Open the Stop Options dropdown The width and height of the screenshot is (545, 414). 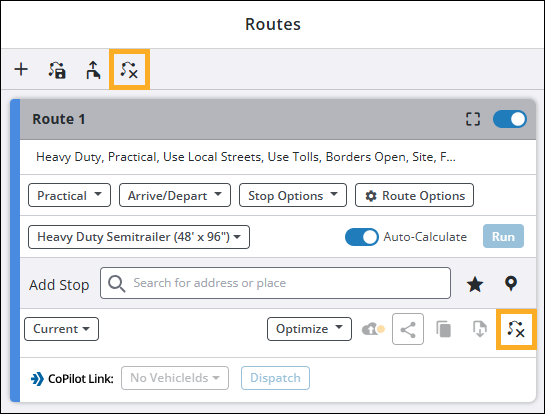point(293,195)
